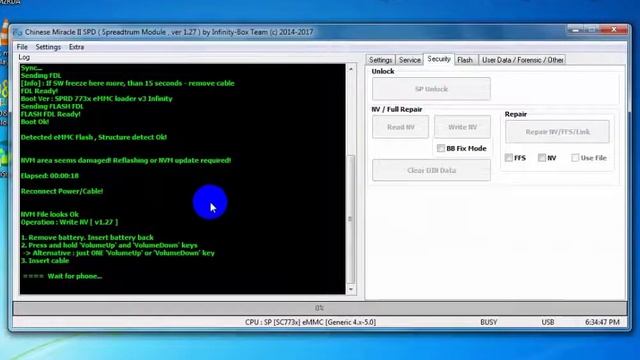640x360 pixels.
Task: Click the 0% progress bar
Action: click(320, 308)
